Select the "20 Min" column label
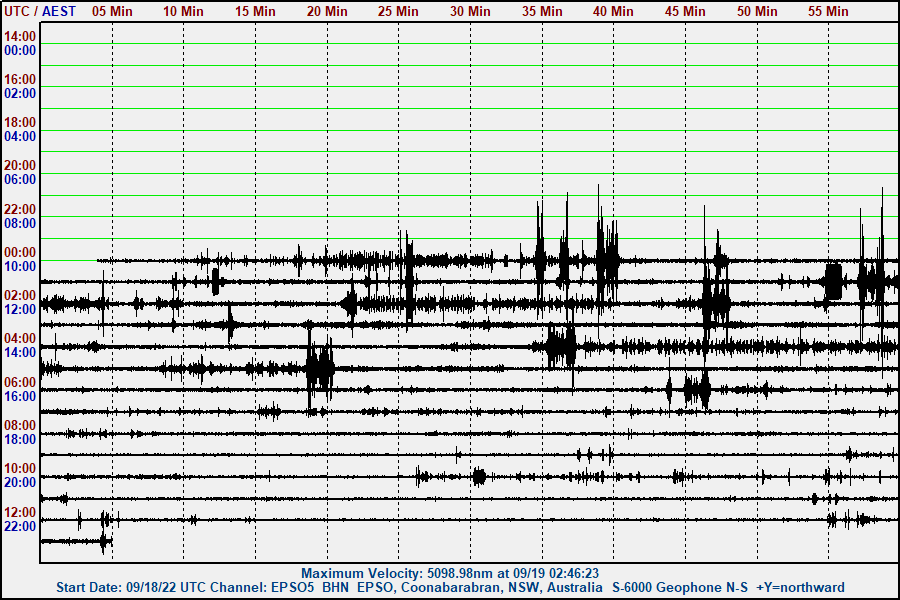 pyautogui.click(x=327, y=11)
